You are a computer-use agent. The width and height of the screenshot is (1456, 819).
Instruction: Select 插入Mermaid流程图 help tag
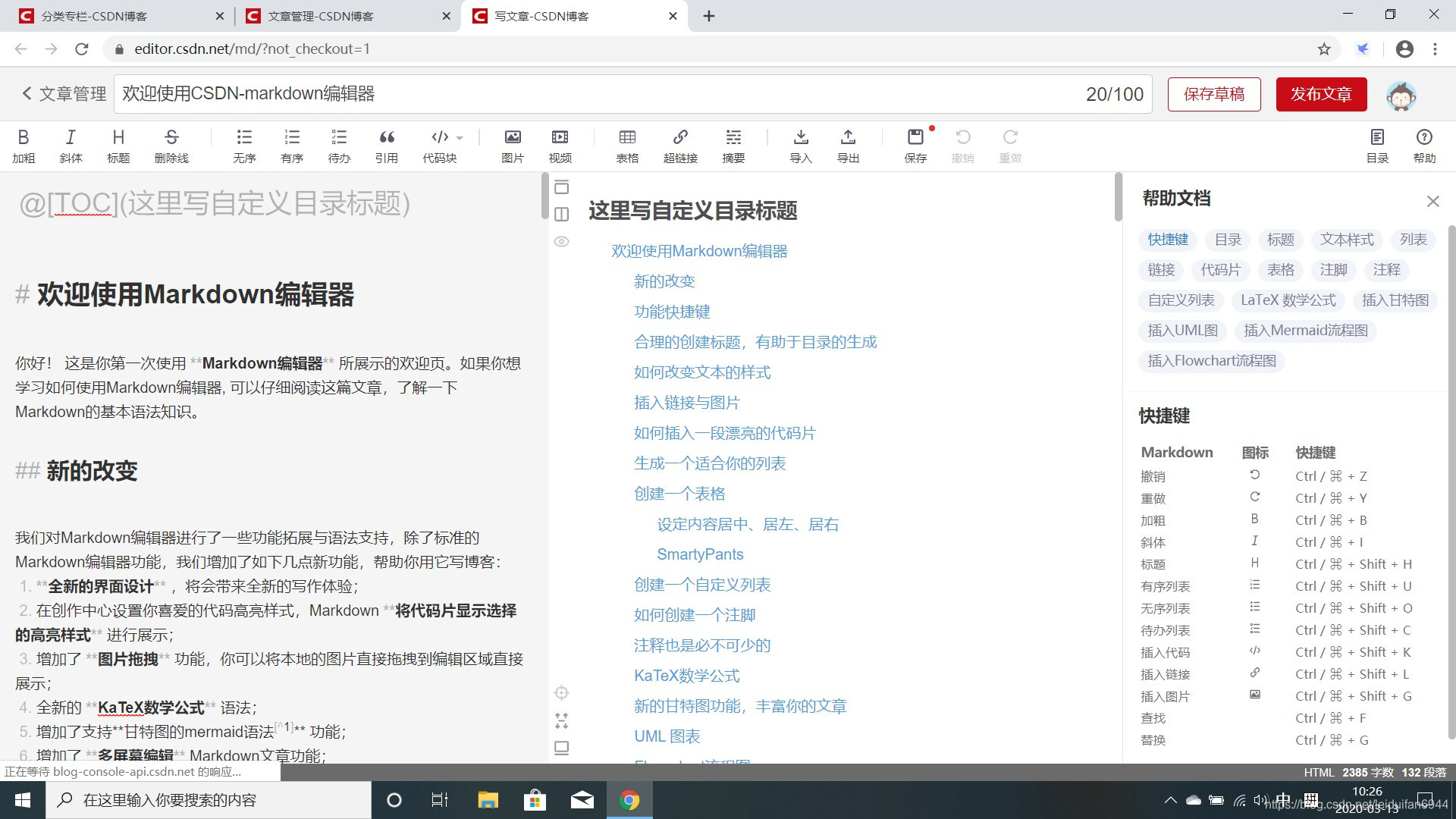[x=1306, y=331]
